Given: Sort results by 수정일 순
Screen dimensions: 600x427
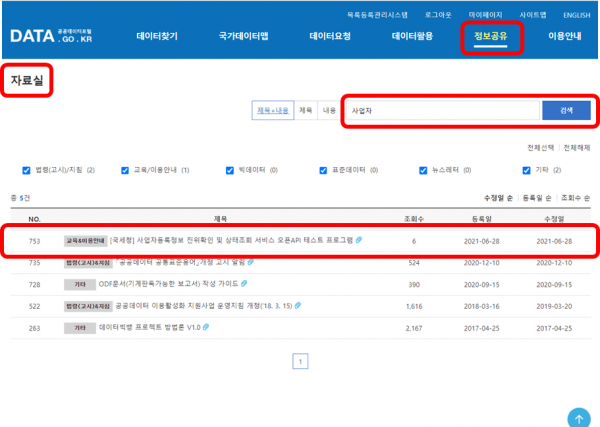Looking at the screenshot, I should pos(497,198).
